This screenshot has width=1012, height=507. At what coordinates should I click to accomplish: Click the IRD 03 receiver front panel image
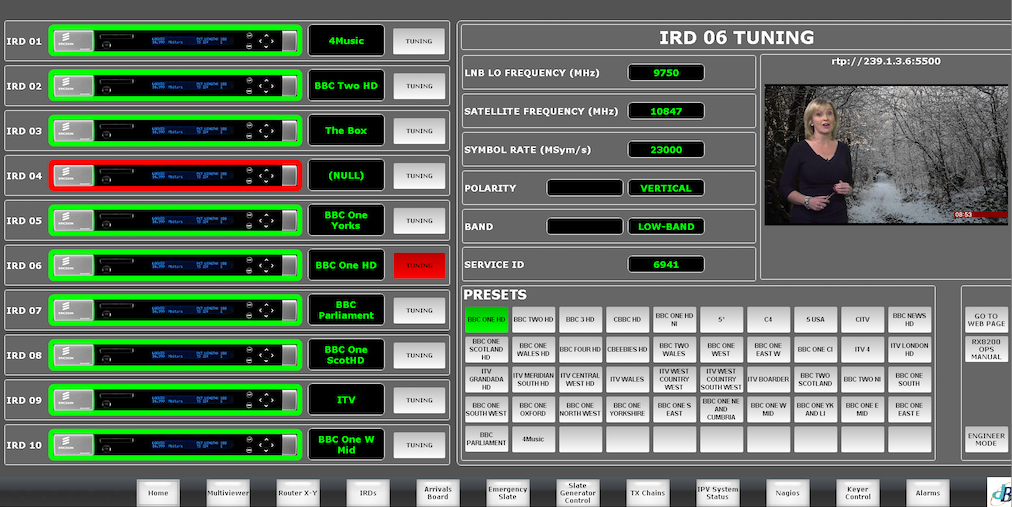click(x=176, y=130)
